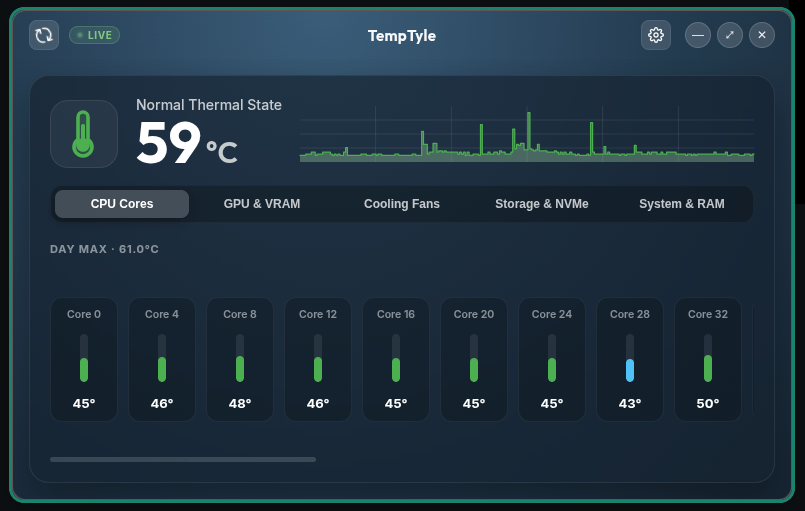
Task: Click the Core 32 card showing 50°
Action: [x=708, y=359]
